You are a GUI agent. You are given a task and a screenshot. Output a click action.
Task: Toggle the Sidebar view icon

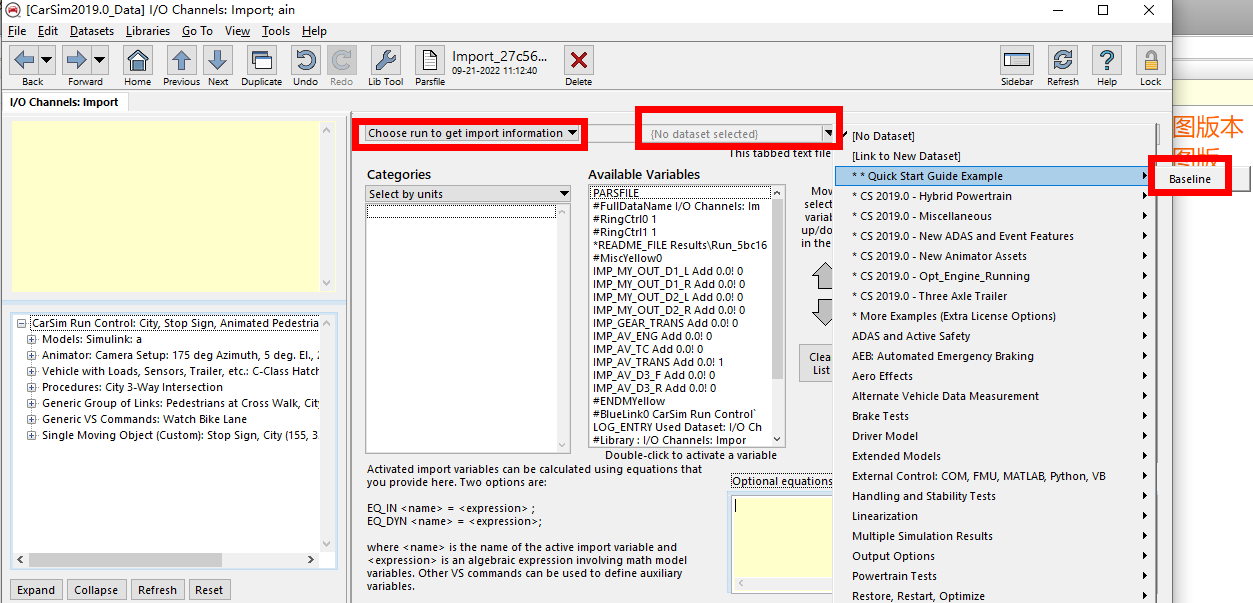tap(1017, 60)
